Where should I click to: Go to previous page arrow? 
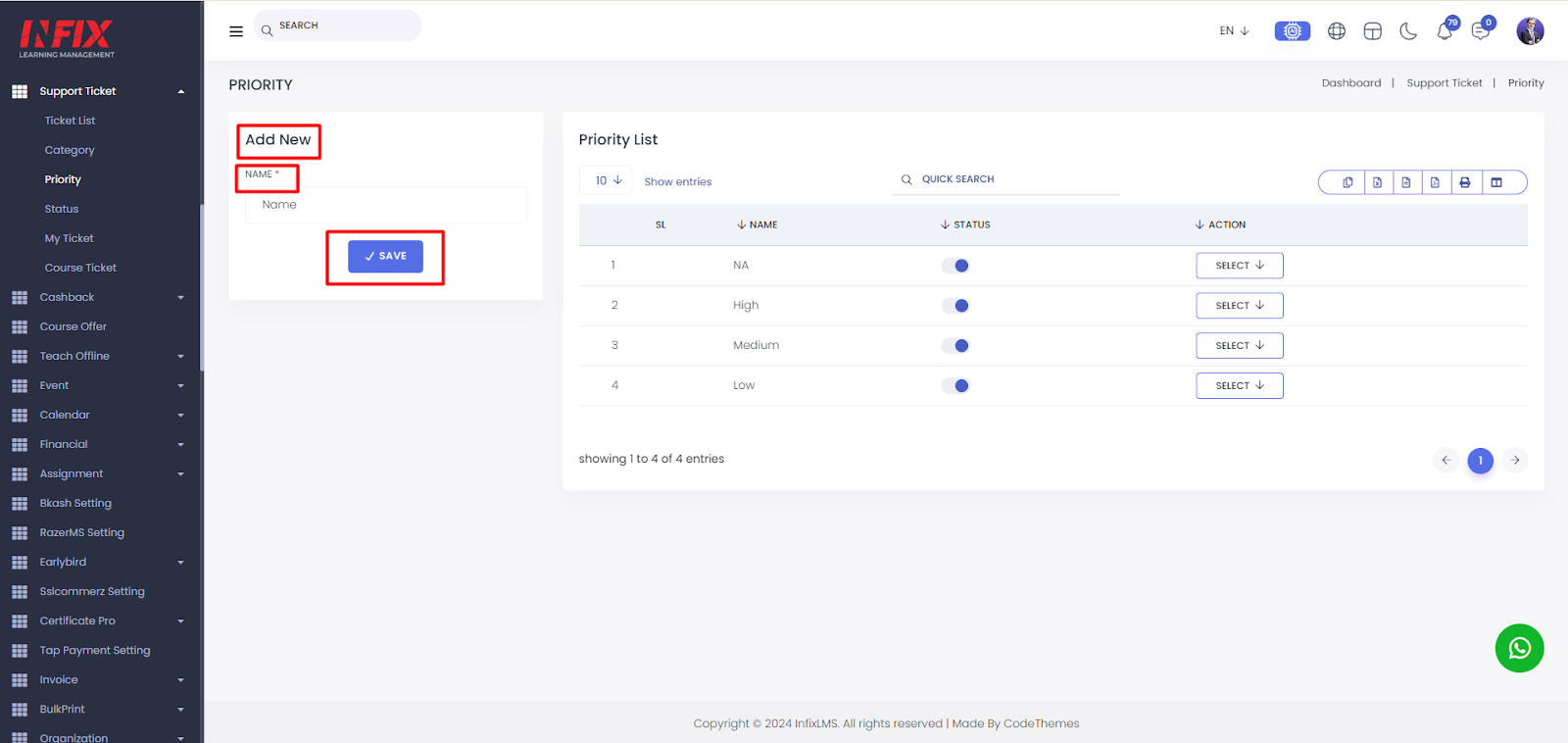click(1445, 460)
